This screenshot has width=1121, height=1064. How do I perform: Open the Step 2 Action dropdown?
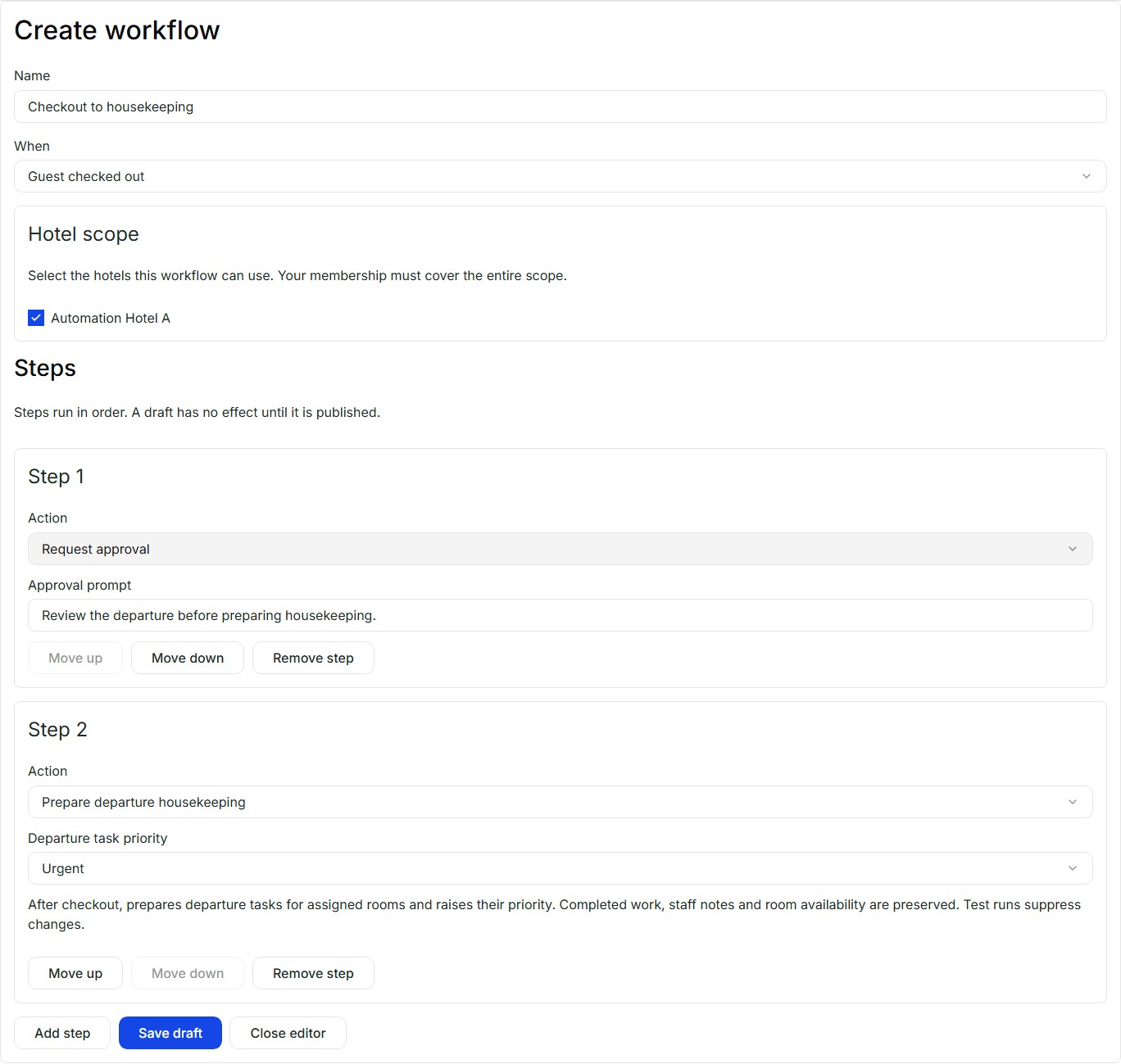click(x=560, y=802)
